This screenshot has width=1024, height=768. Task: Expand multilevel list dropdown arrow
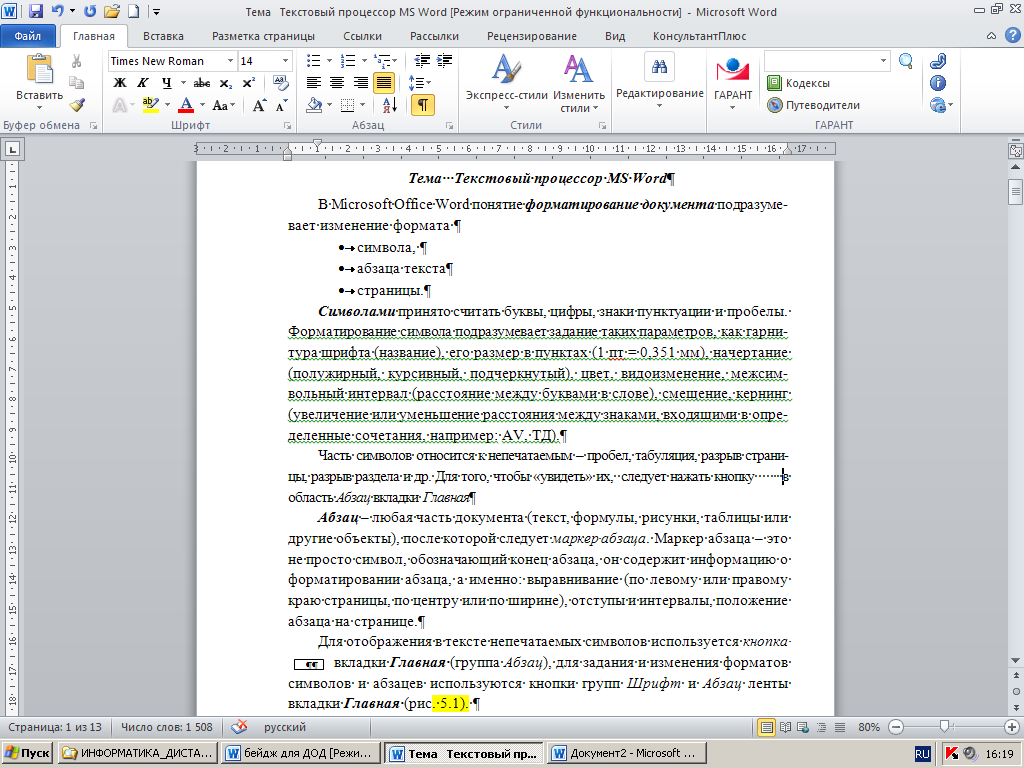394,61
